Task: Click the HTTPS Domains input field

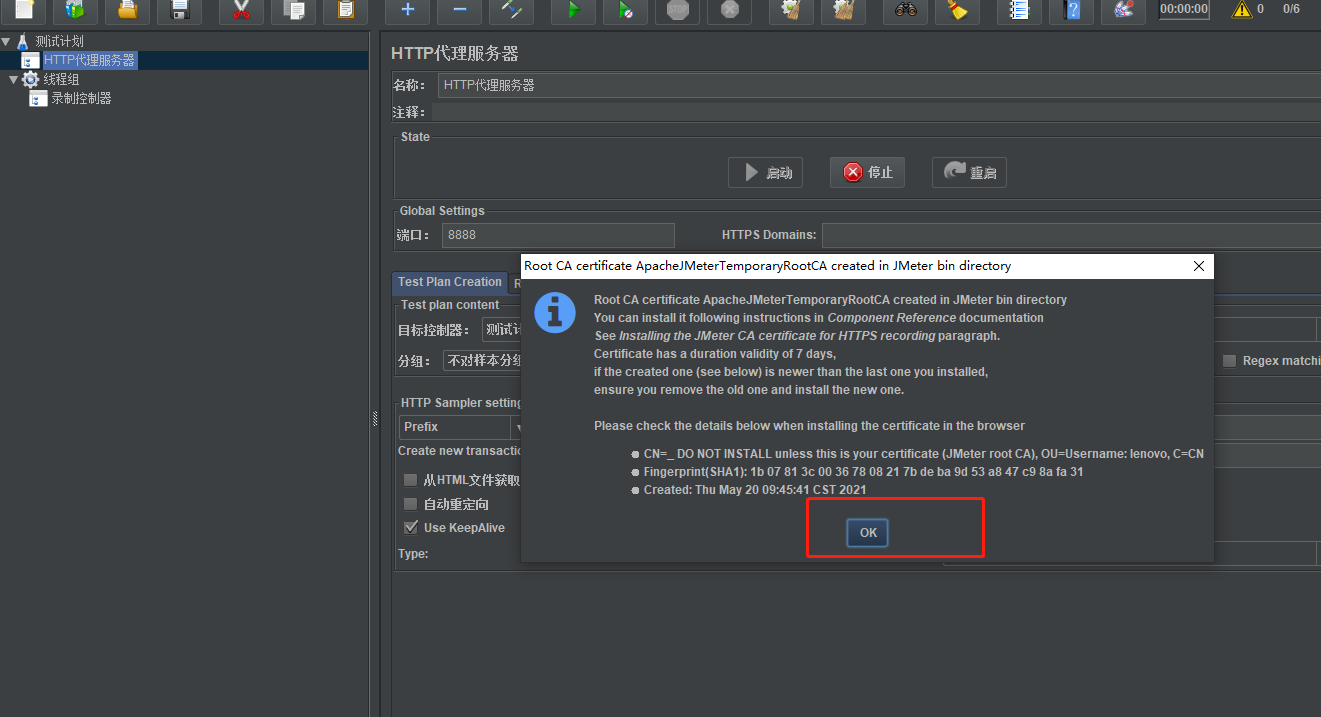Action: tap(1071, 235)
